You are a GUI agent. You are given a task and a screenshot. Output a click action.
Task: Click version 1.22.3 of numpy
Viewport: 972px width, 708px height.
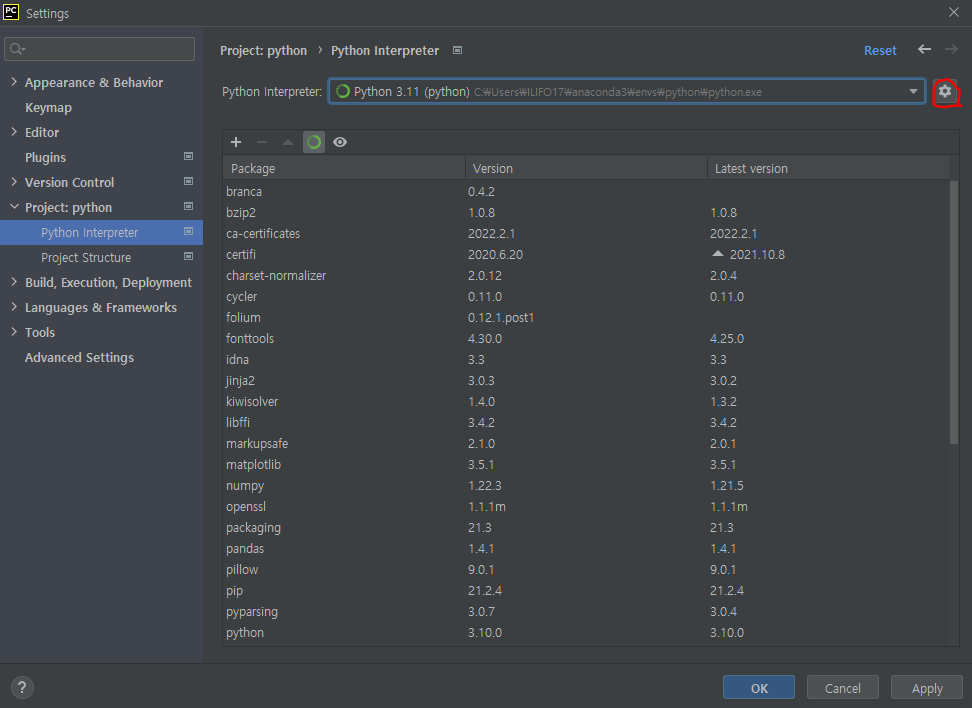coord(485,486)
